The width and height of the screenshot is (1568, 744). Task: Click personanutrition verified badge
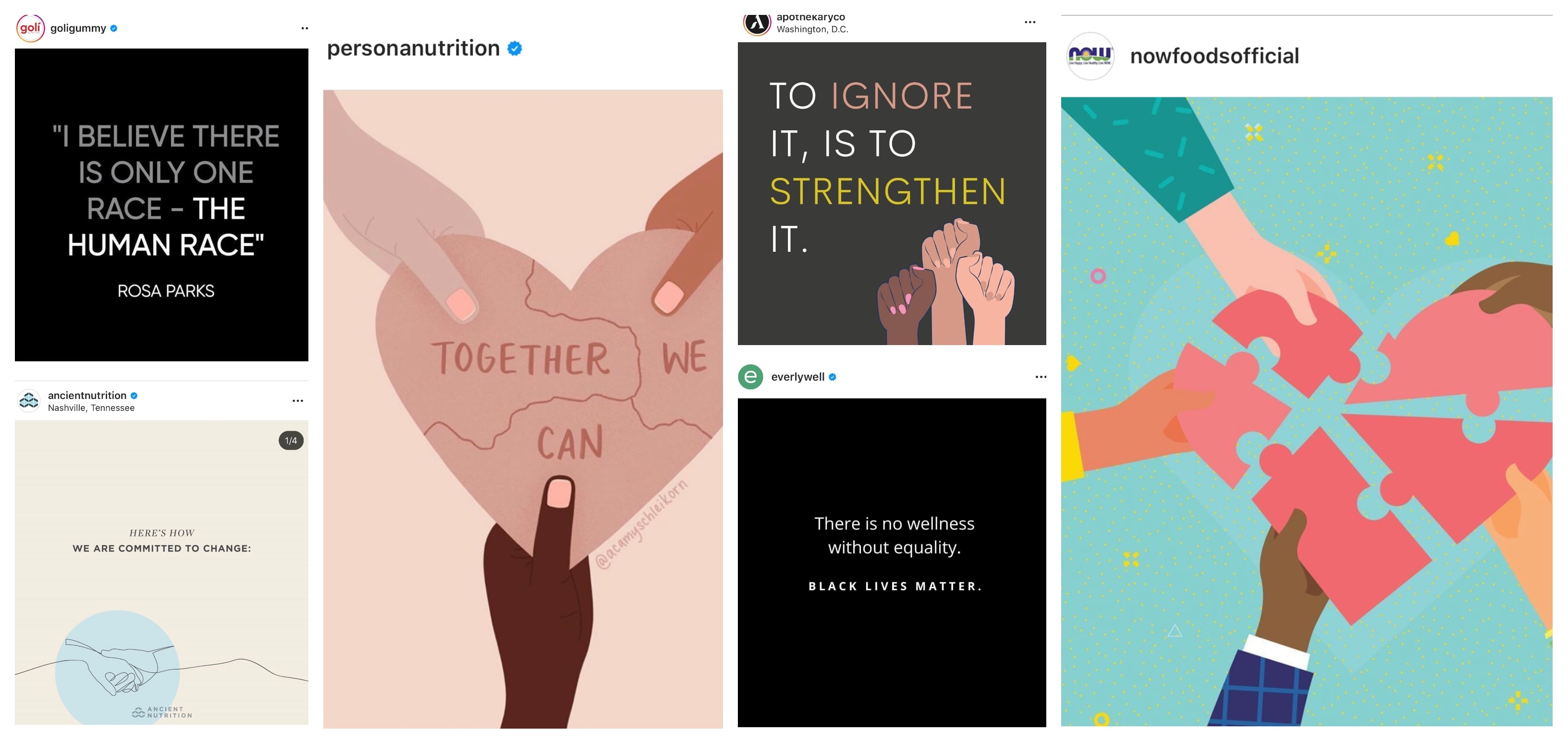coord(515,48)
